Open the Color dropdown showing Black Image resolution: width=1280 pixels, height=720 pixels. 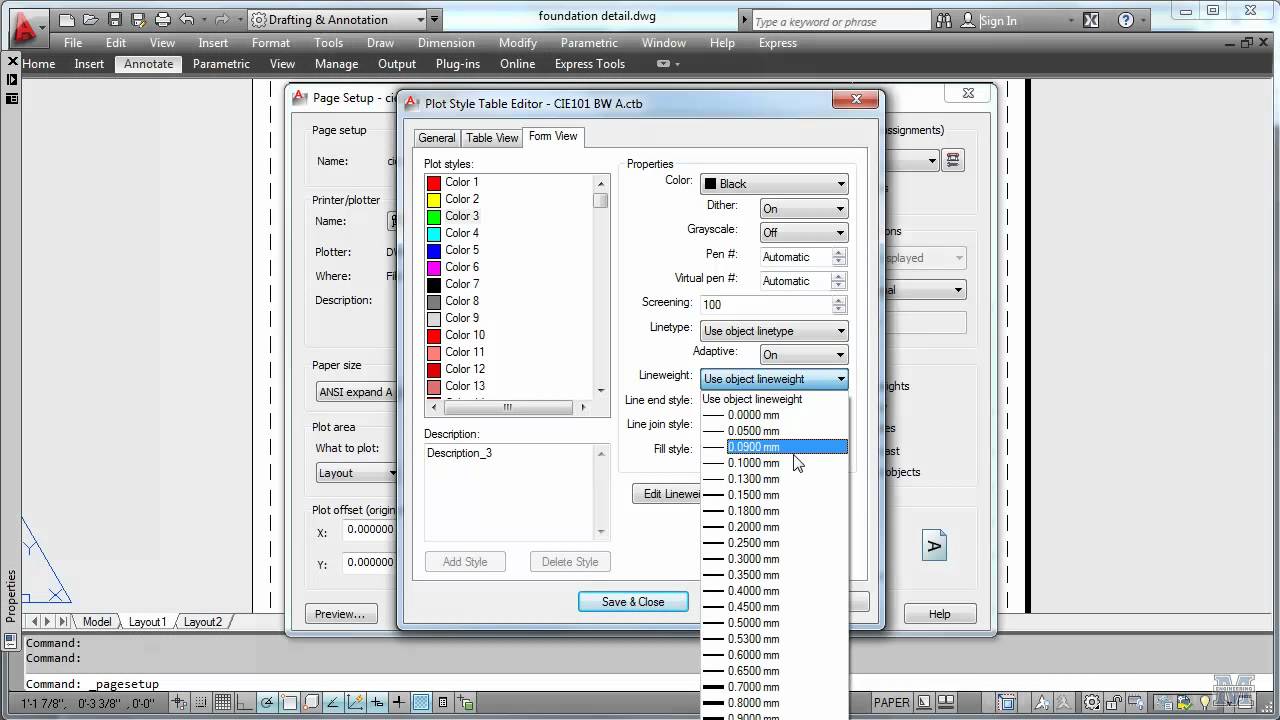(x=774, y=184)
